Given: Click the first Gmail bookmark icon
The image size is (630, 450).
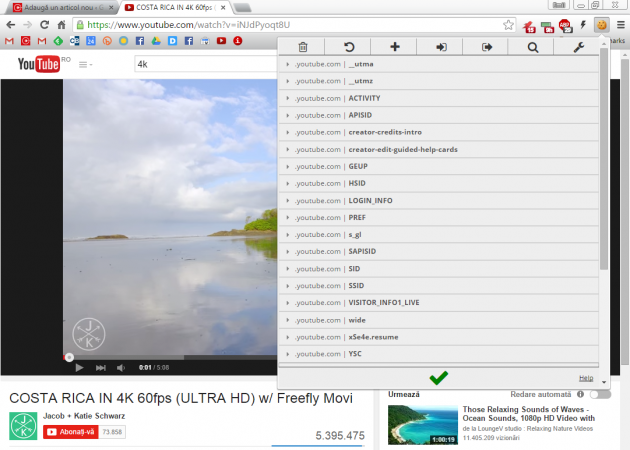Looking at the screenshot, I should (9, 41).
